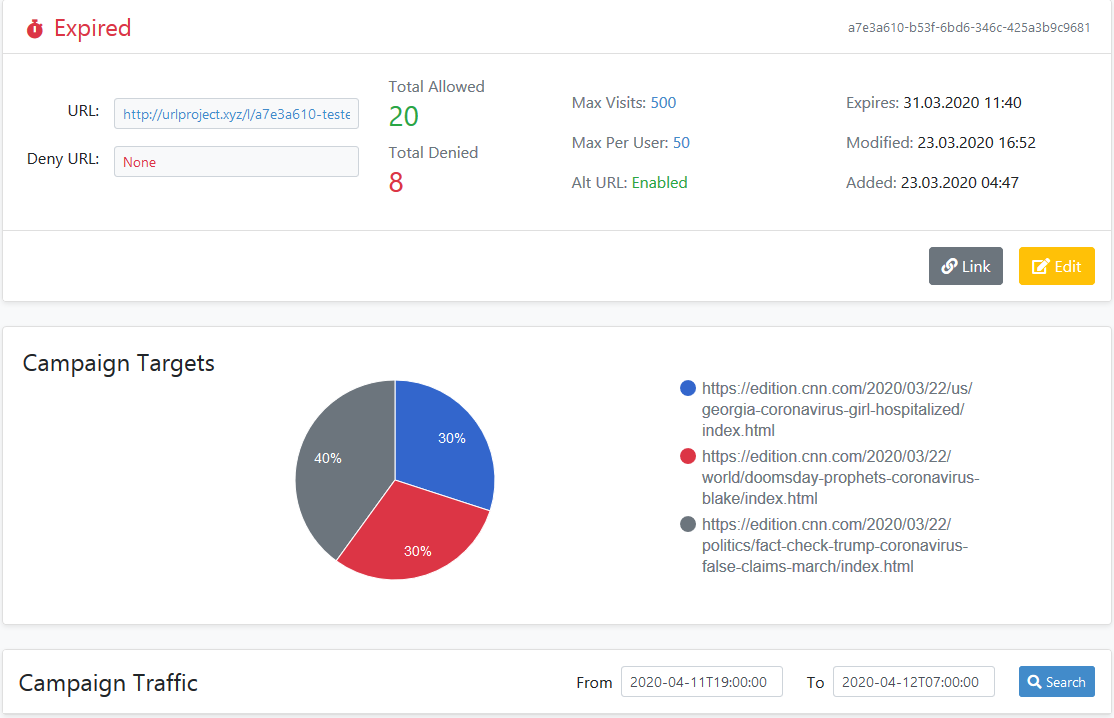The height and width of the screenshot is (718, 1114).
Task: Hide the doomsday-prophets-coronavirus legend entry
Action: pos(839,477)
